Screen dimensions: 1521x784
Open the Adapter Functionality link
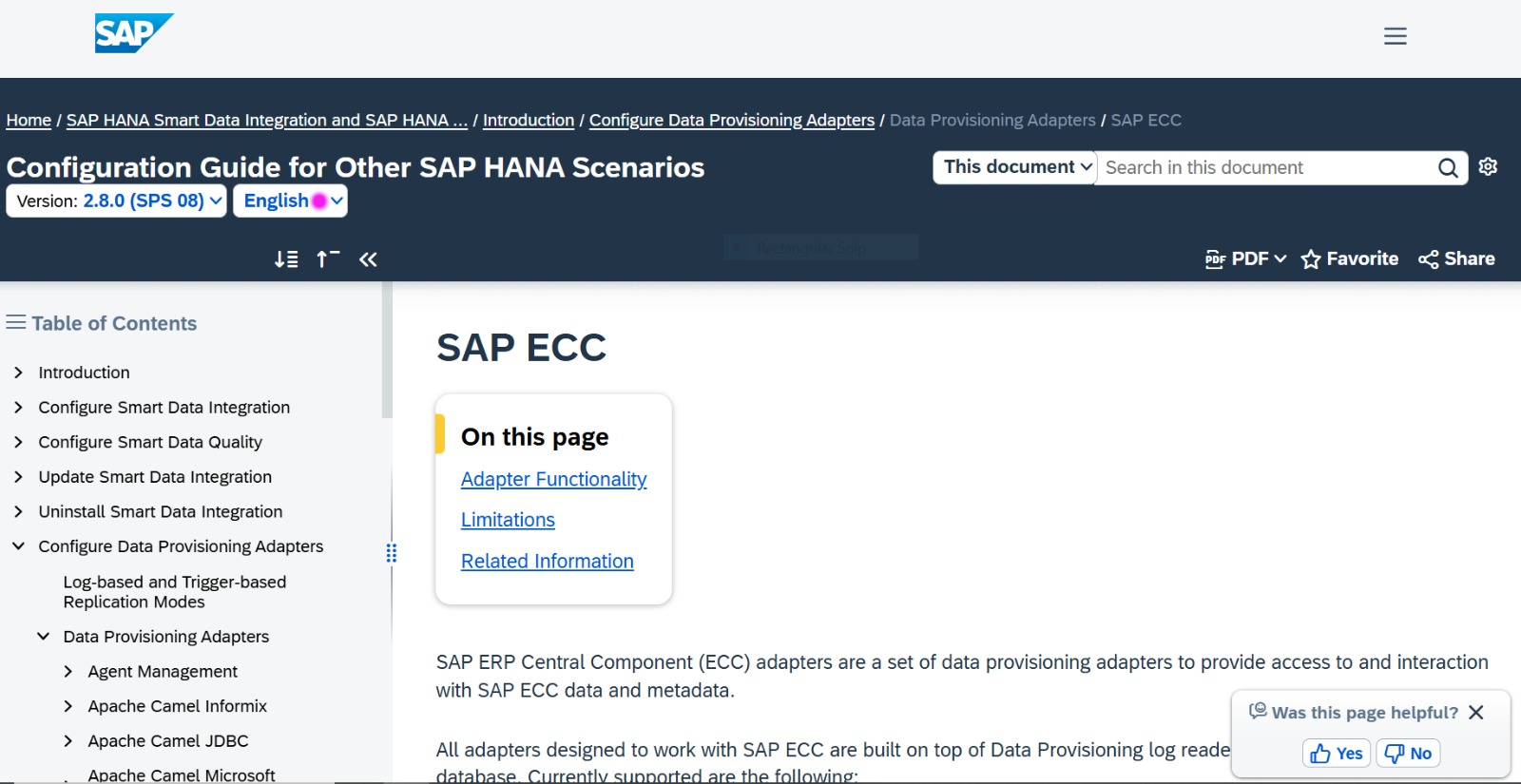click(553, 479)
